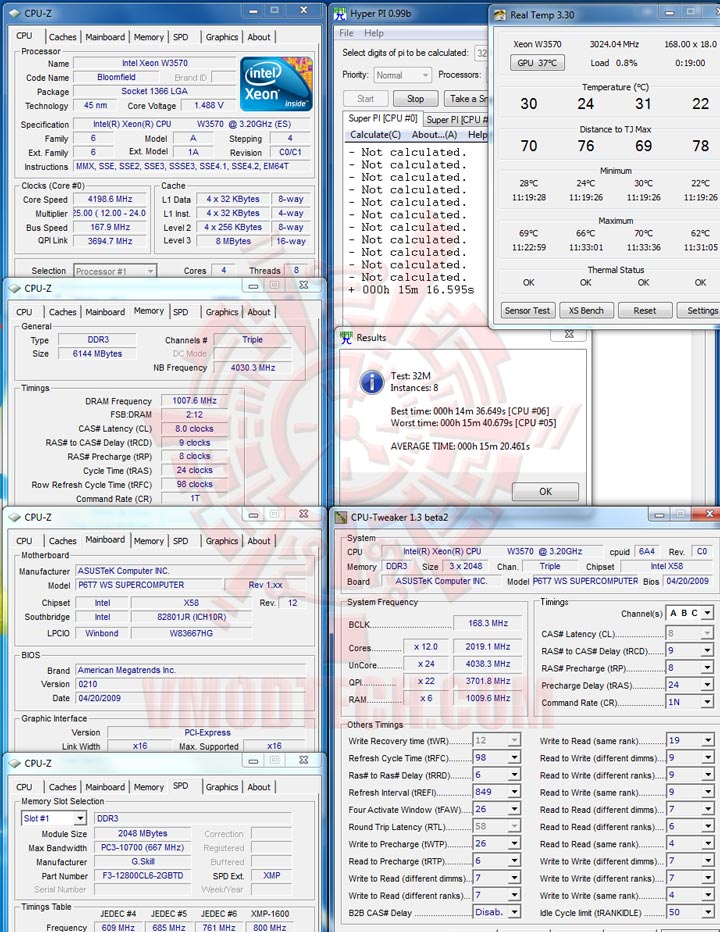Click the Start button in Hyper PI
This screenshot has height=932, width=720.
[366, 99]
